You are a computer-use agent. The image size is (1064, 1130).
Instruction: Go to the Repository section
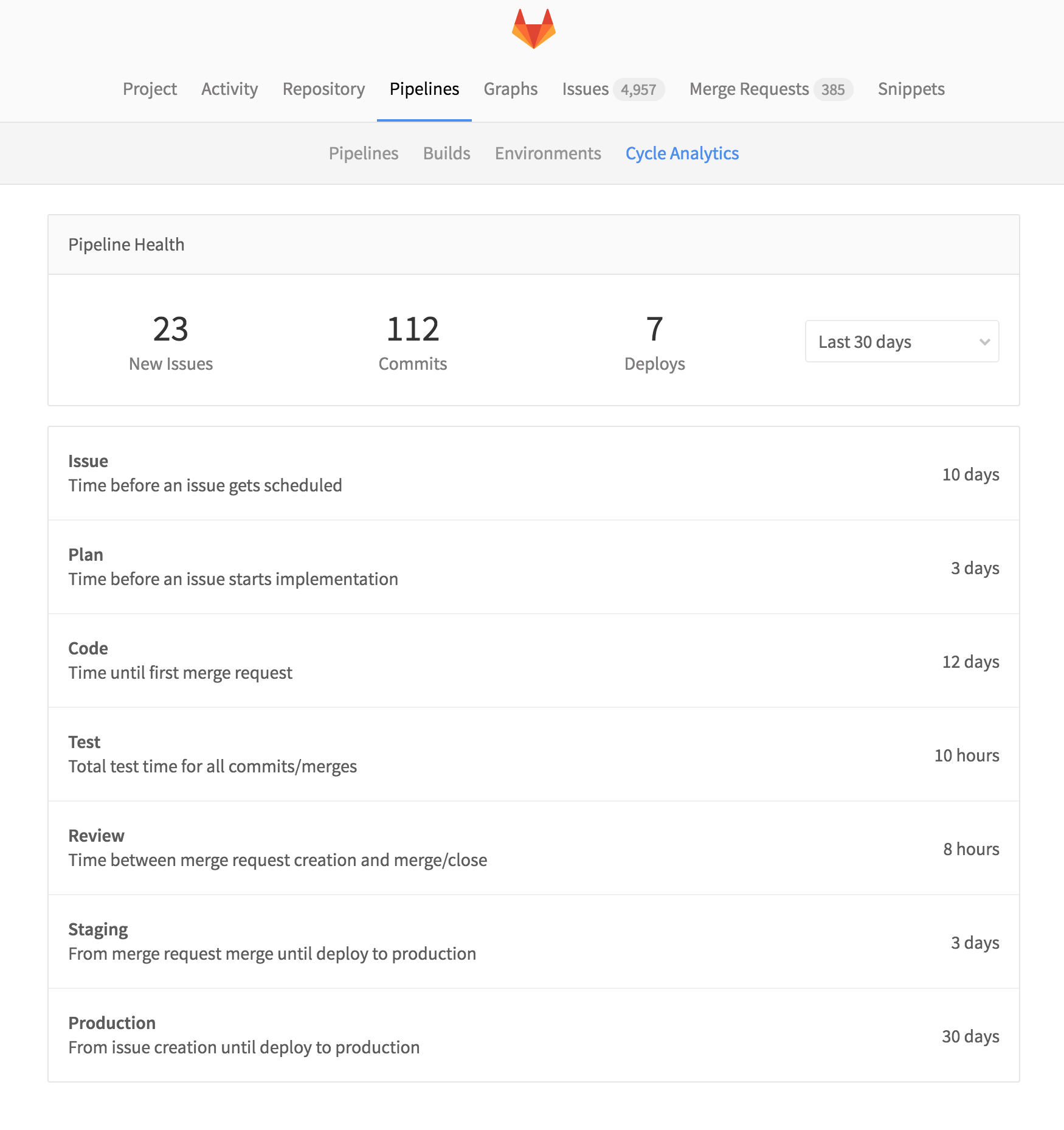point(323,89)
